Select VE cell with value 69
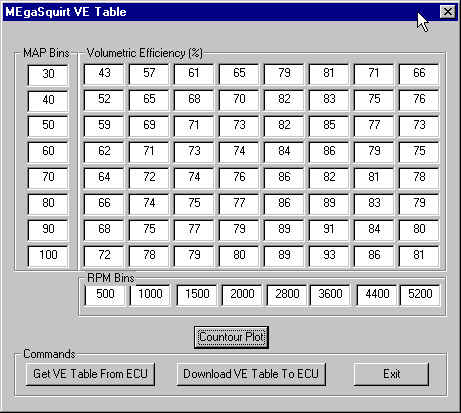The image size is (461, 413). coord(149,126)
